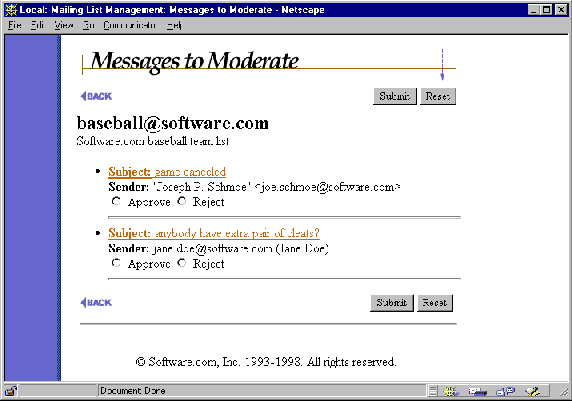Open the Help menu
Image resolution: width=572 pixels, height=401 pixels.
174,25
